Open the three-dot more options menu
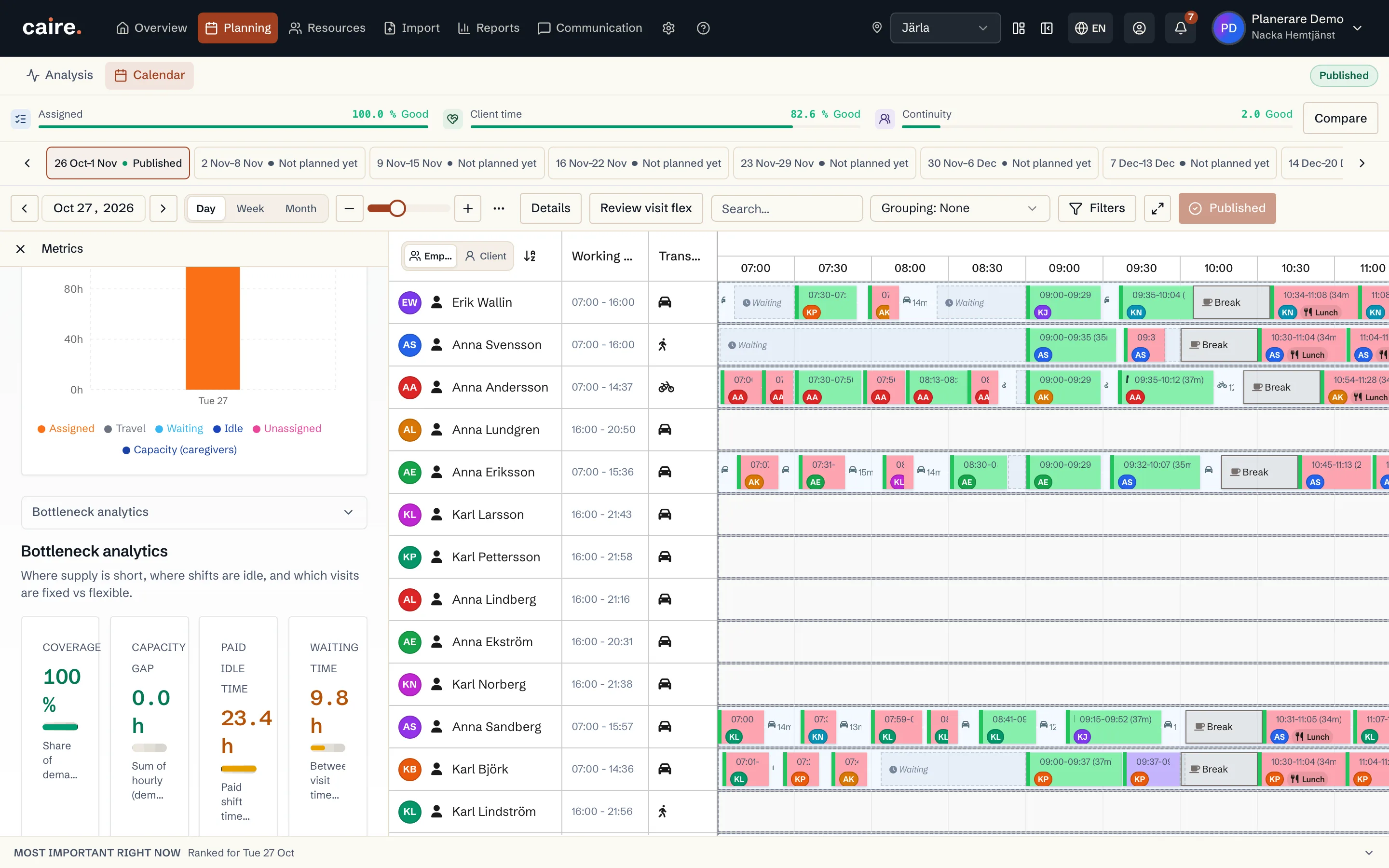 coord(499,208)
